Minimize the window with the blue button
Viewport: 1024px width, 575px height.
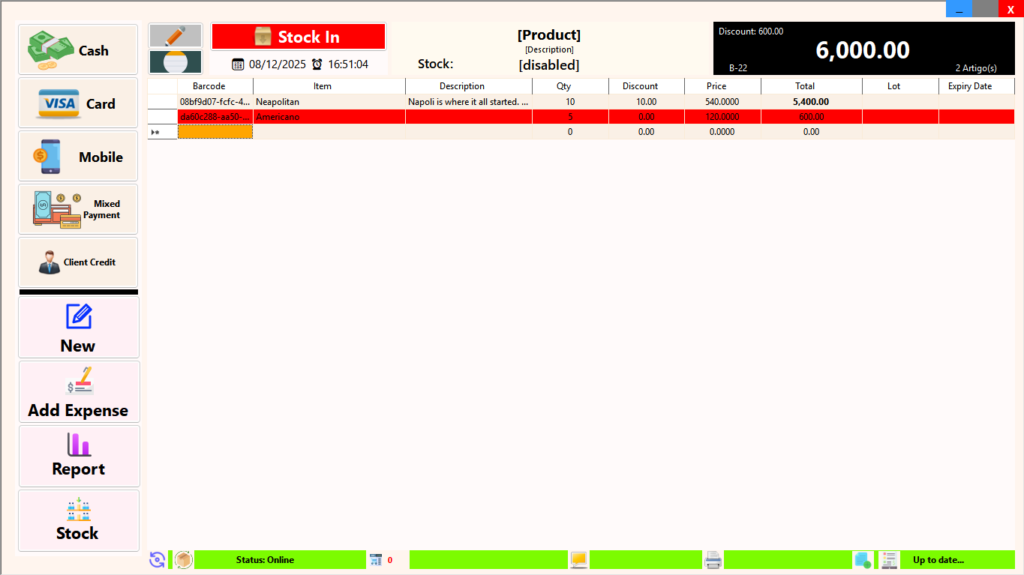959,9
